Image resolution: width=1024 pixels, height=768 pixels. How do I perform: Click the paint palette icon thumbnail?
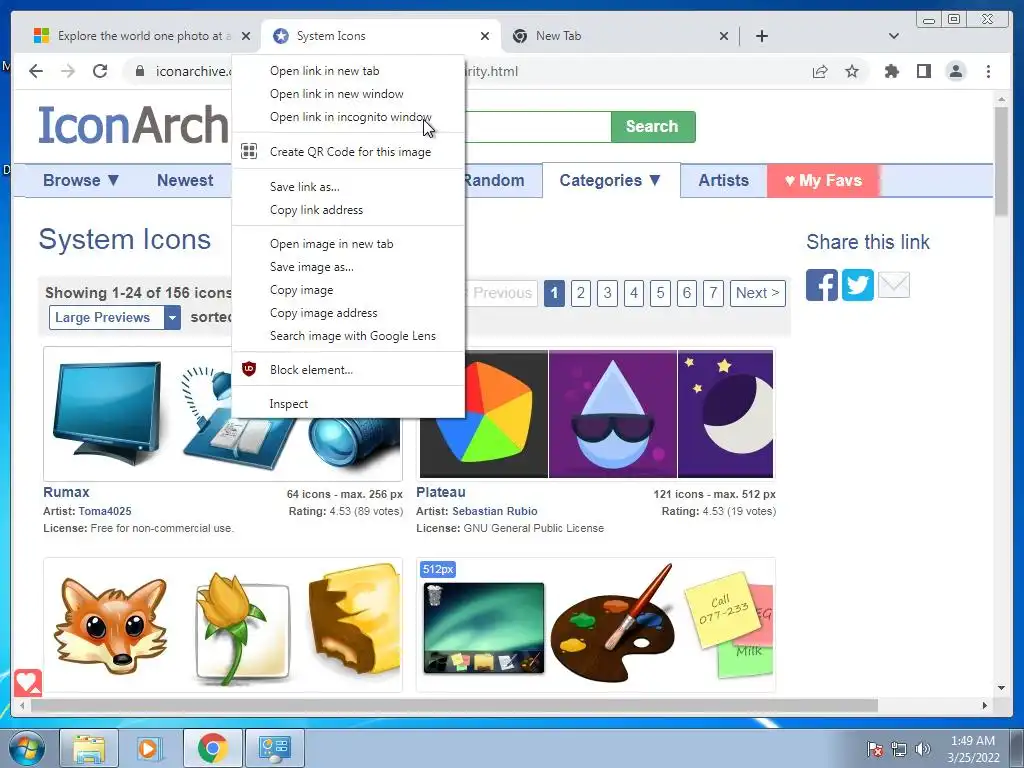coord(611,625)
